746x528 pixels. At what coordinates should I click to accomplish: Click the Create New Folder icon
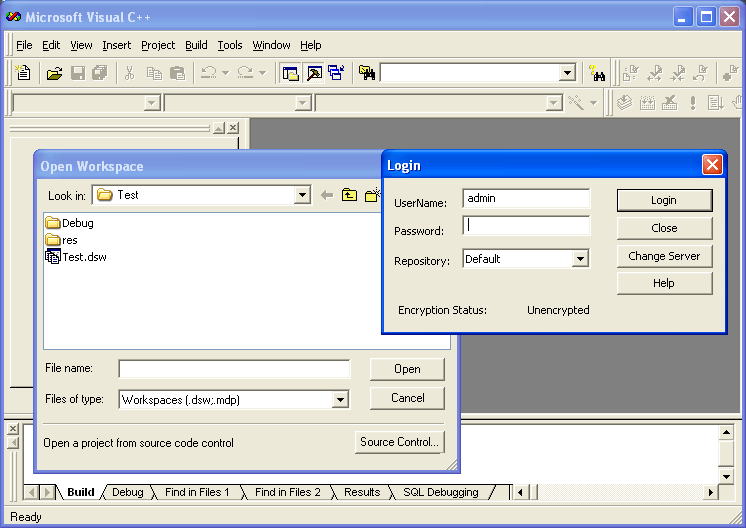coord(373,195)
